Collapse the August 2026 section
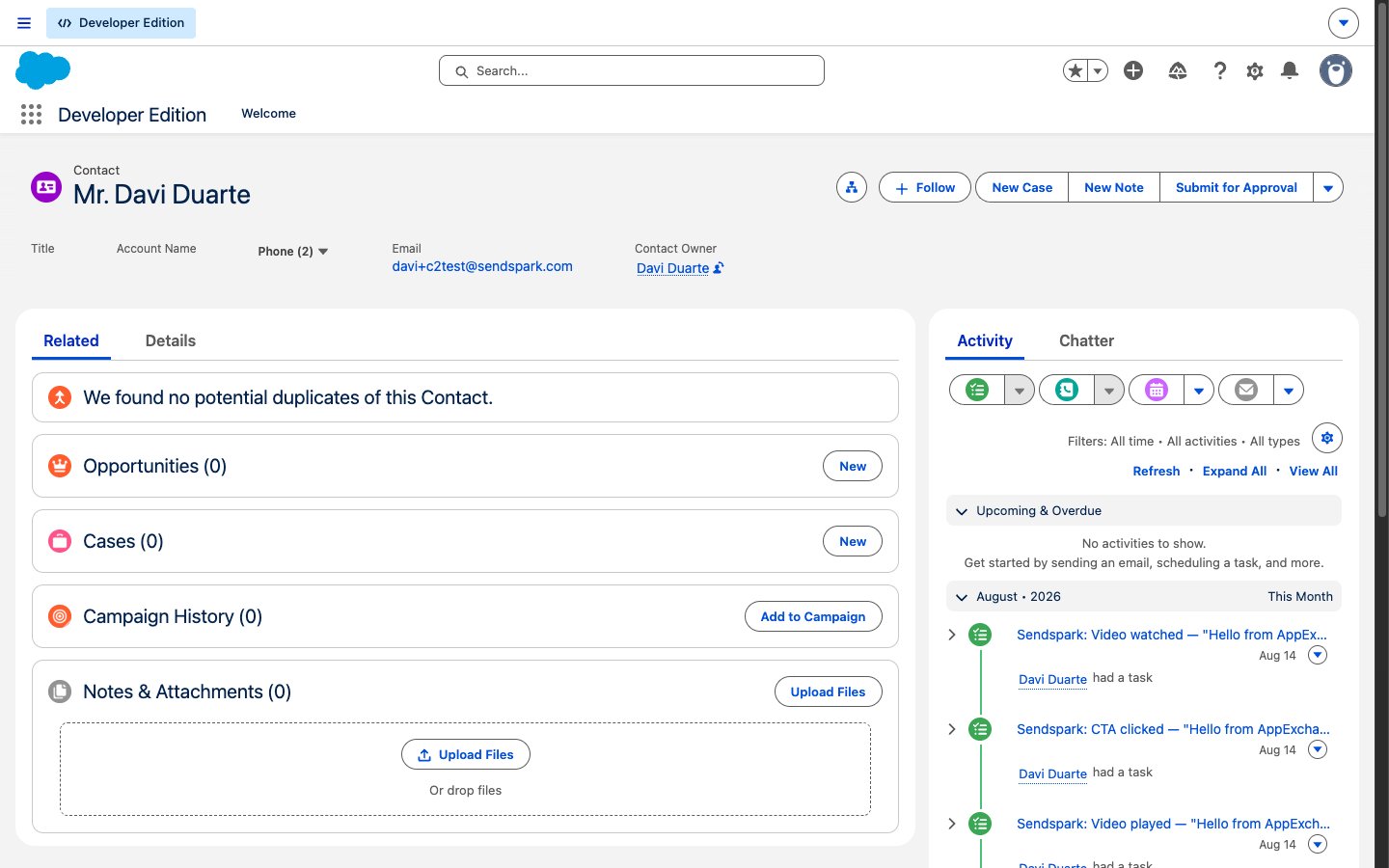The image size is (1389, 868). click(x=962, y=597)
